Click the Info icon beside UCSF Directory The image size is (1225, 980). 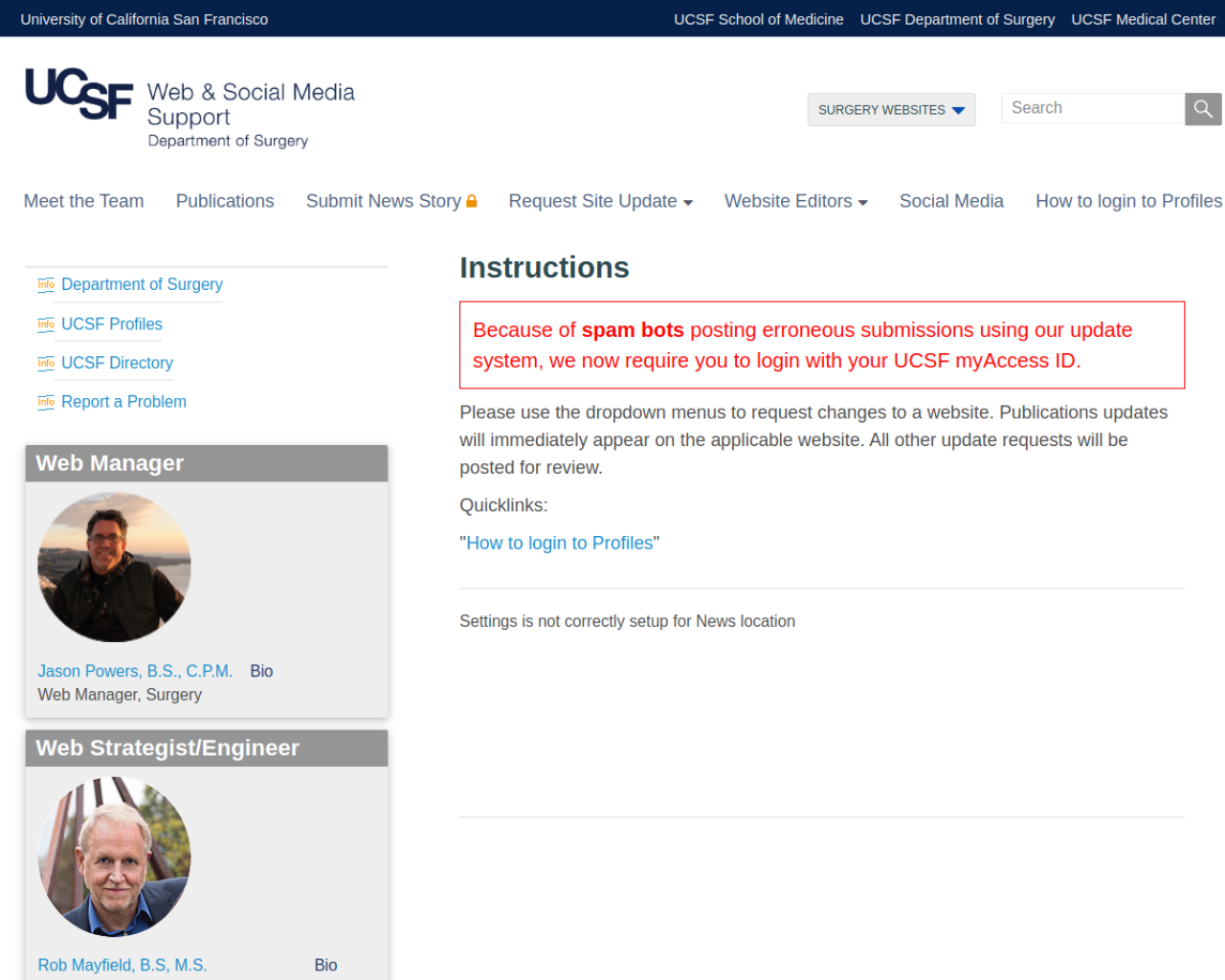(x=46, y=363)
